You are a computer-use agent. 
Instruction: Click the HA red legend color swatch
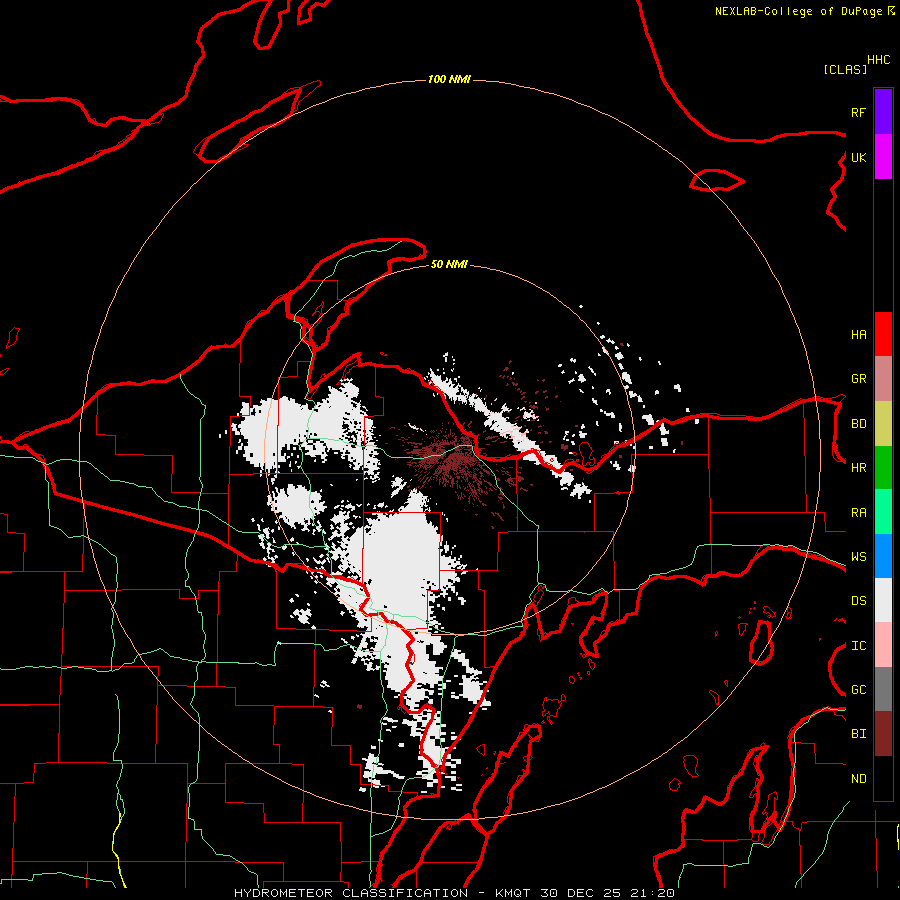[883, 334]
